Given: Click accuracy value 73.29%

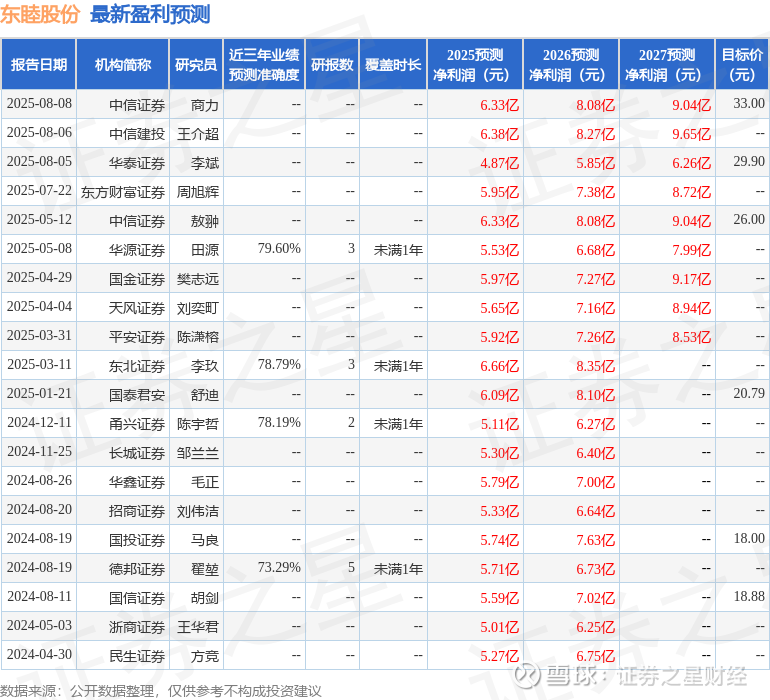Looking at the screenshot, I should point(279,567).
